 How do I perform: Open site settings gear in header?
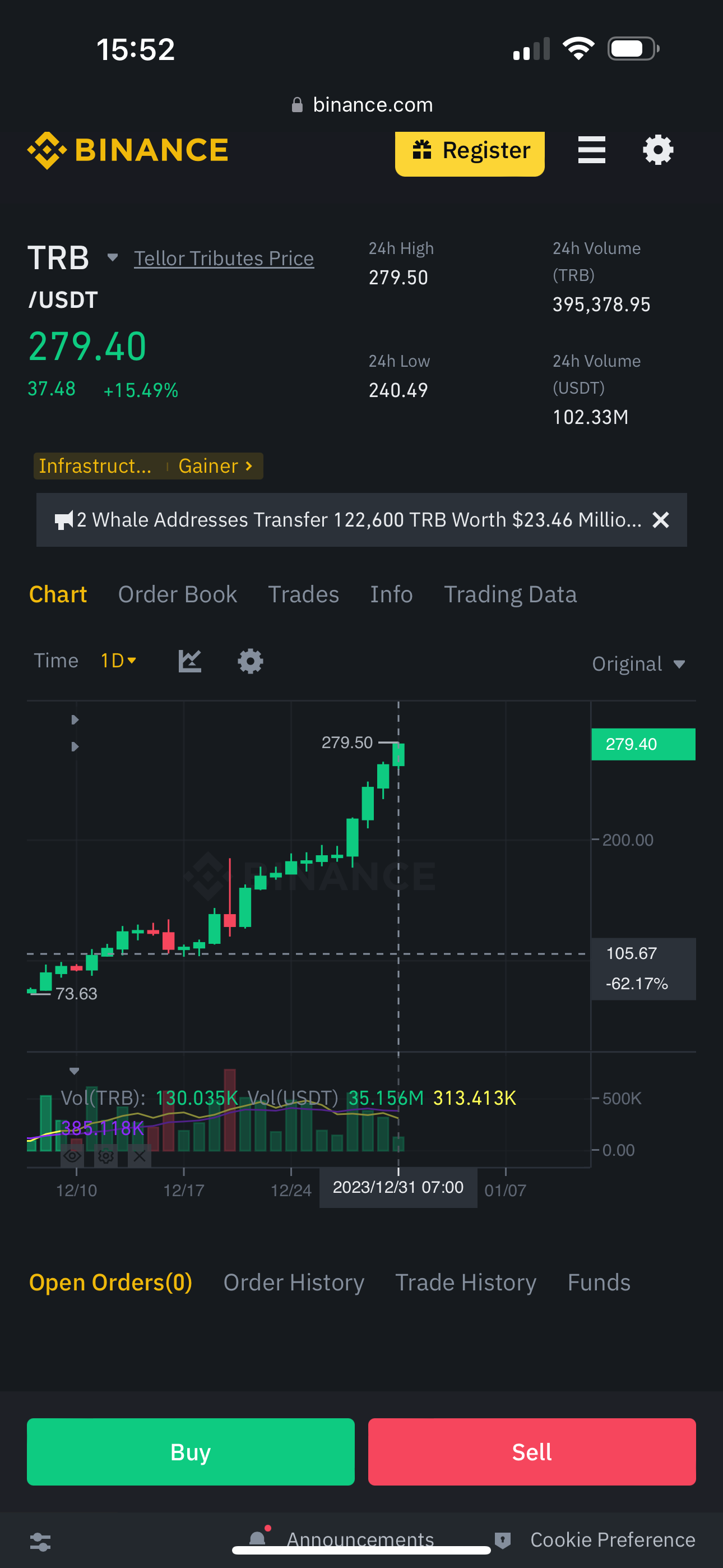658,150
